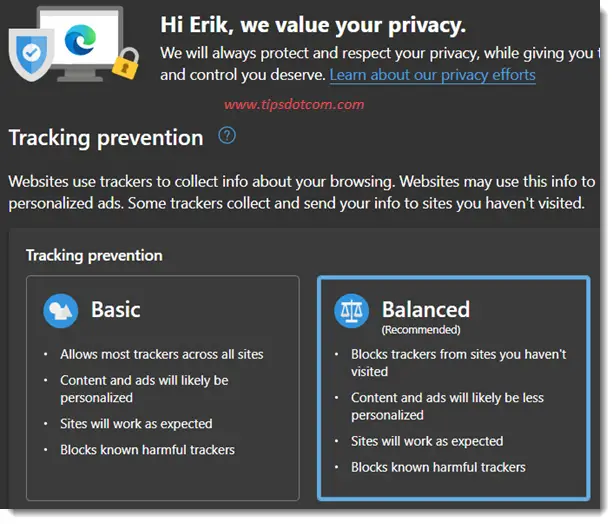Click 'Hi Erik, we value your privacy' heading

tap(313, 25)
